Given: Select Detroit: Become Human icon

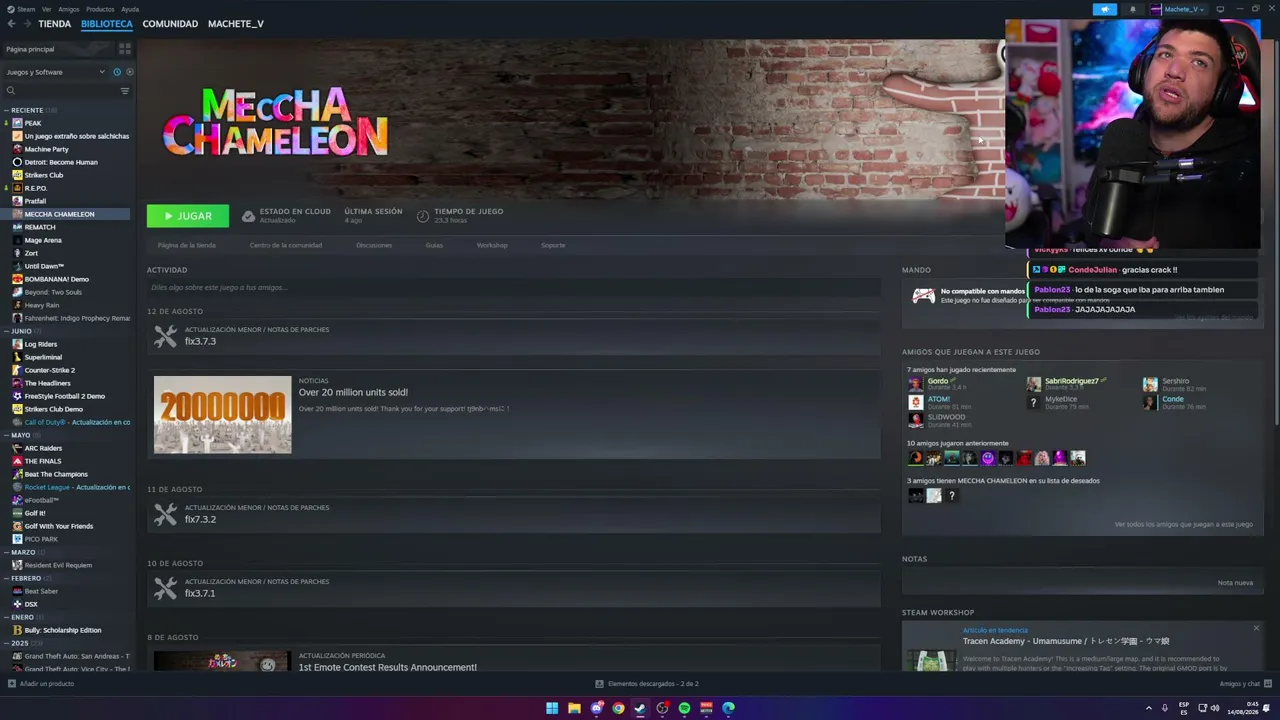Looking at the screenshot, I should (x=17, y=162).
